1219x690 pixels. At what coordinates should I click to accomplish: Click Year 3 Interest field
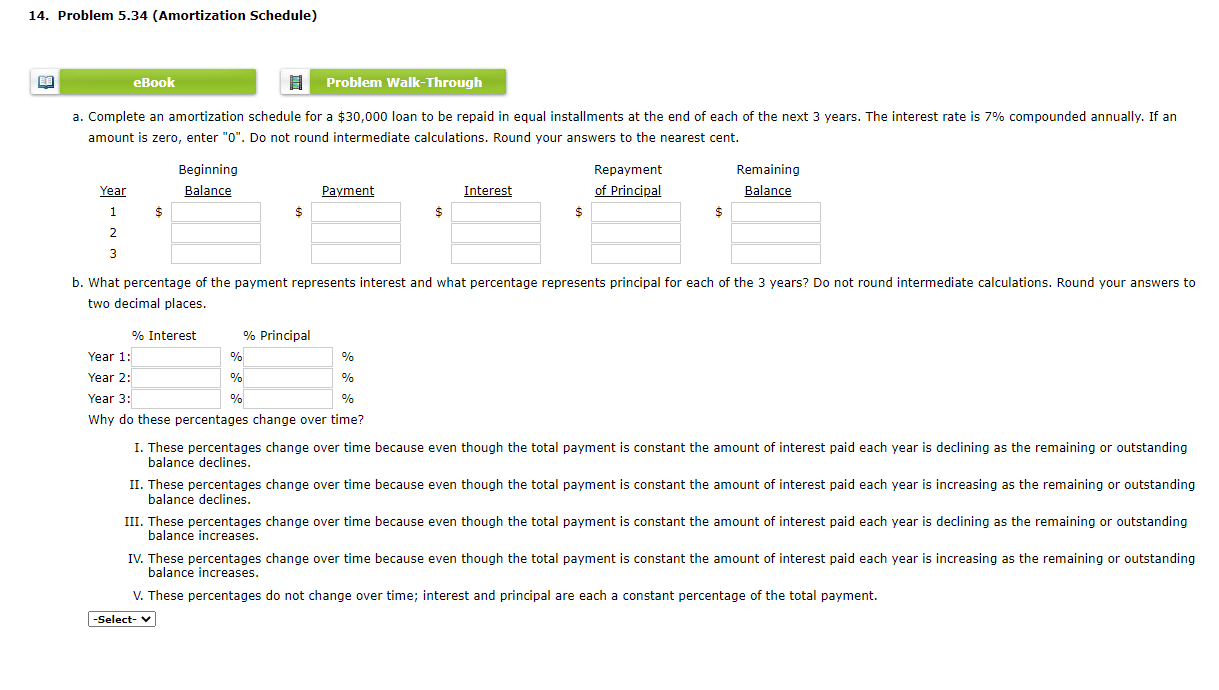pyautogui.click(x=495, y=253)
